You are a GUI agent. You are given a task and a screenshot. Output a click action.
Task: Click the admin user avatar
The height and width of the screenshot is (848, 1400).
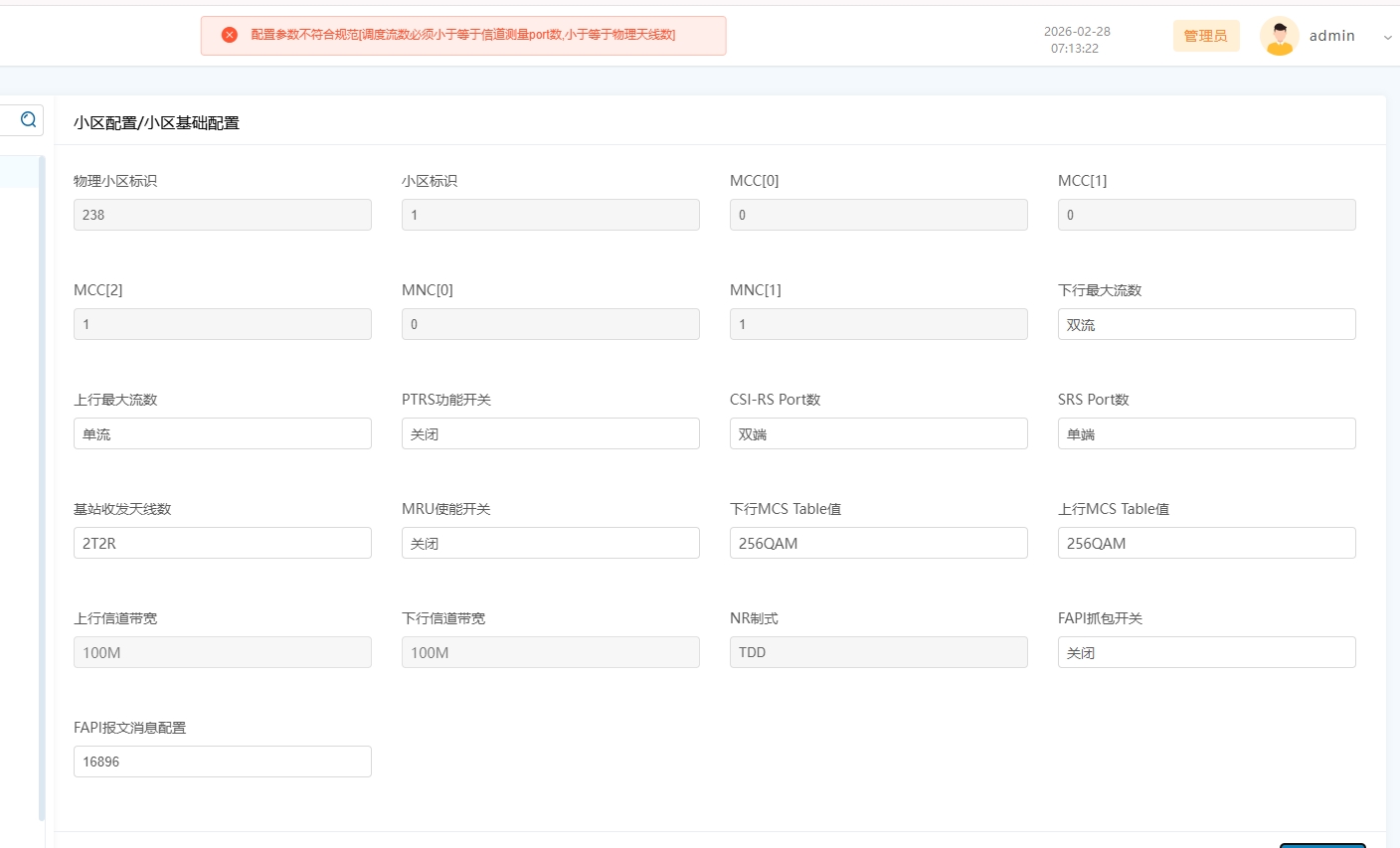click(x=1279, y=36)
